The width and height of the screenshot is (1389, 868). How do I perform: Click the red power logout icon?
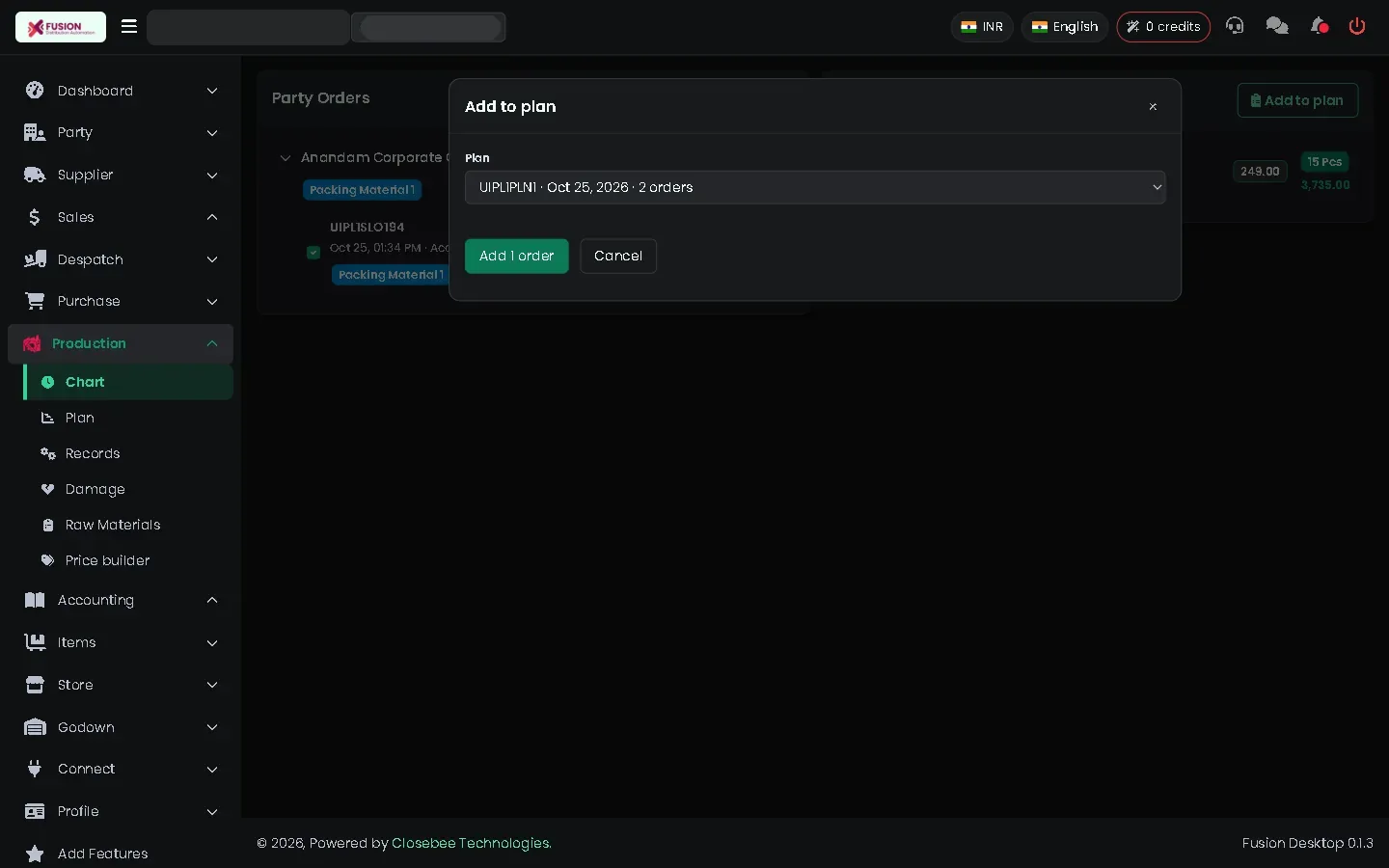[1357, 26]
